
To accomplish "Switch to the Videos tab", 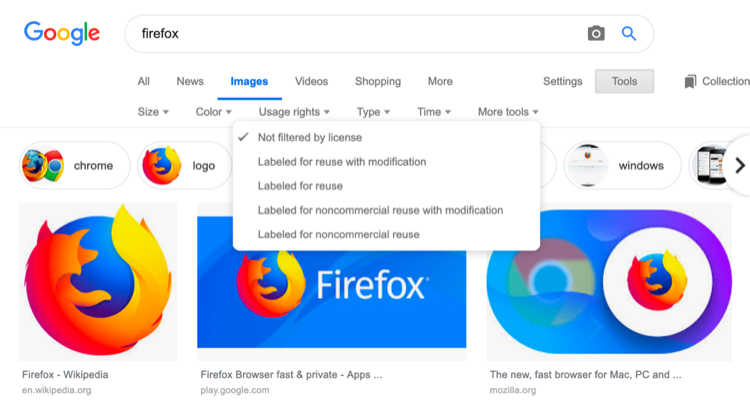I will 311,81.
